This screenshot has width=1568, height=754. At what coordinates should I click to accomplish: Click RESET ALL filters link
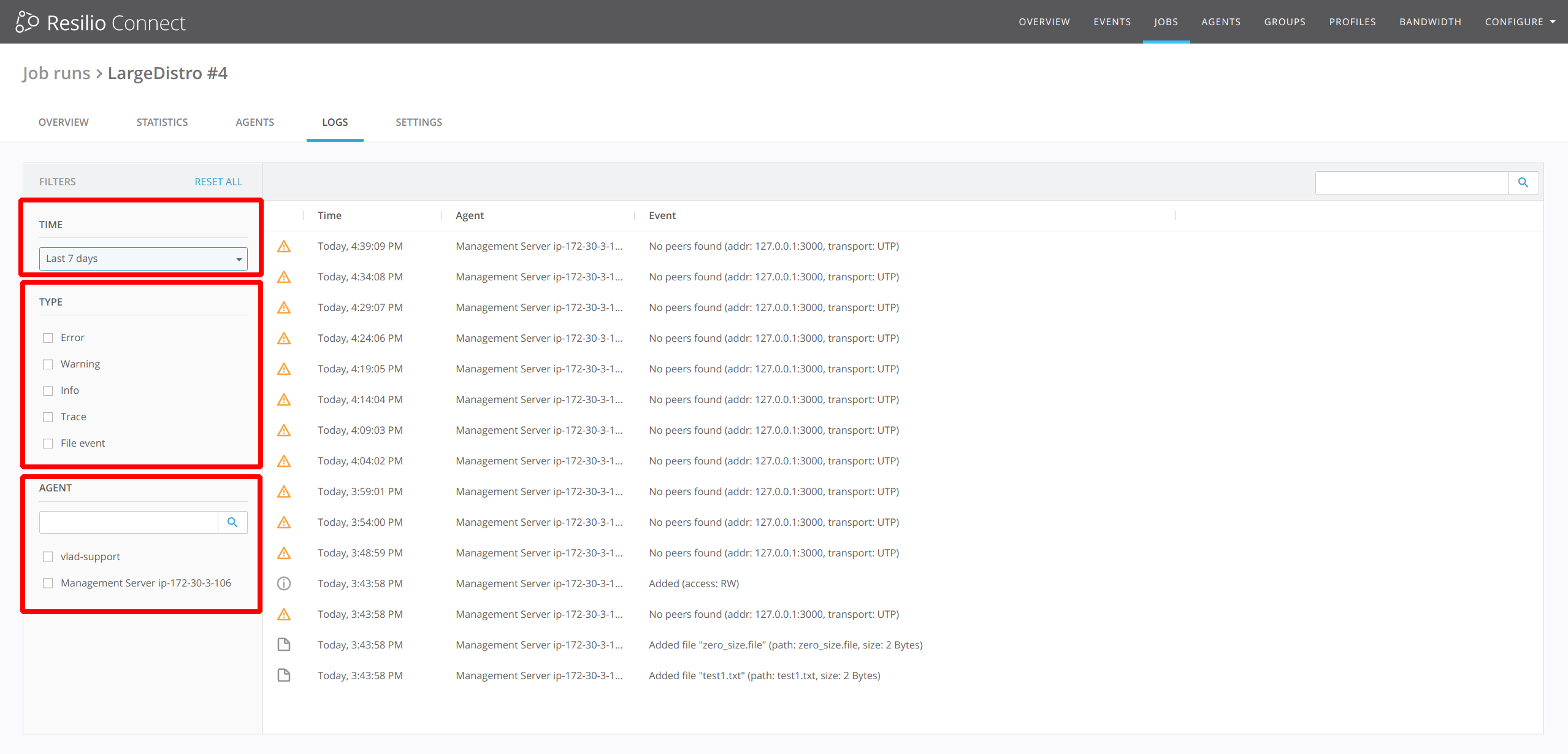(218, 182)
